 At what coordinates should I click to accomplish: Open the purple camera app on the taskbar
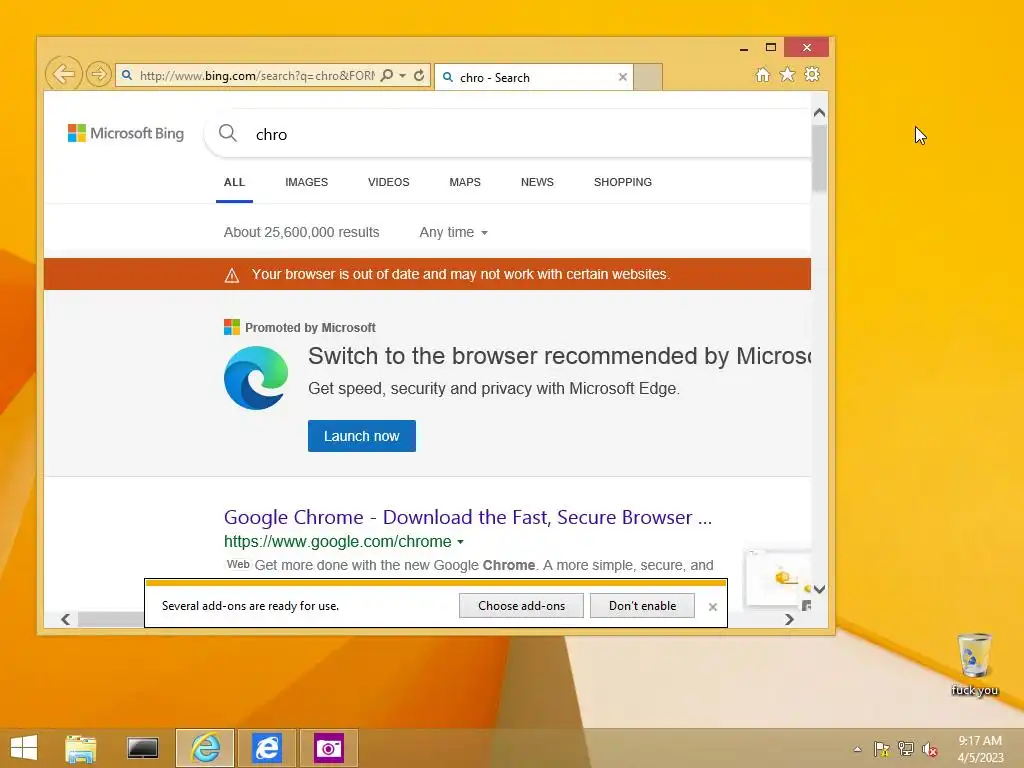click(328, 748)
